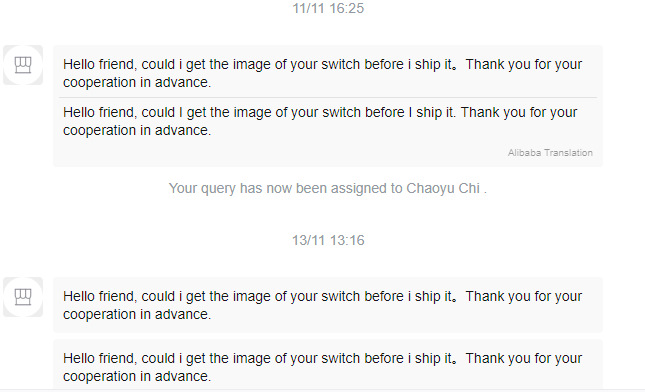Click the agent name Chaoyu Chi

pyautogui.click(x=443, y=188)
